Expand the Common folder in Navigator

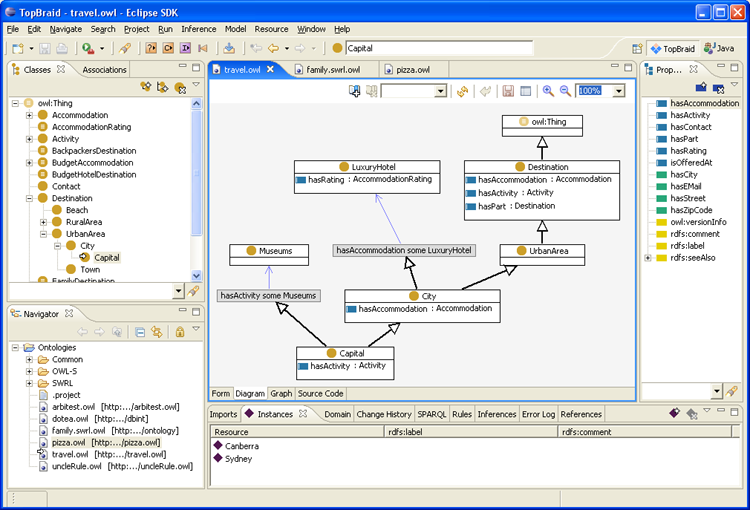[x=30, y=360]
